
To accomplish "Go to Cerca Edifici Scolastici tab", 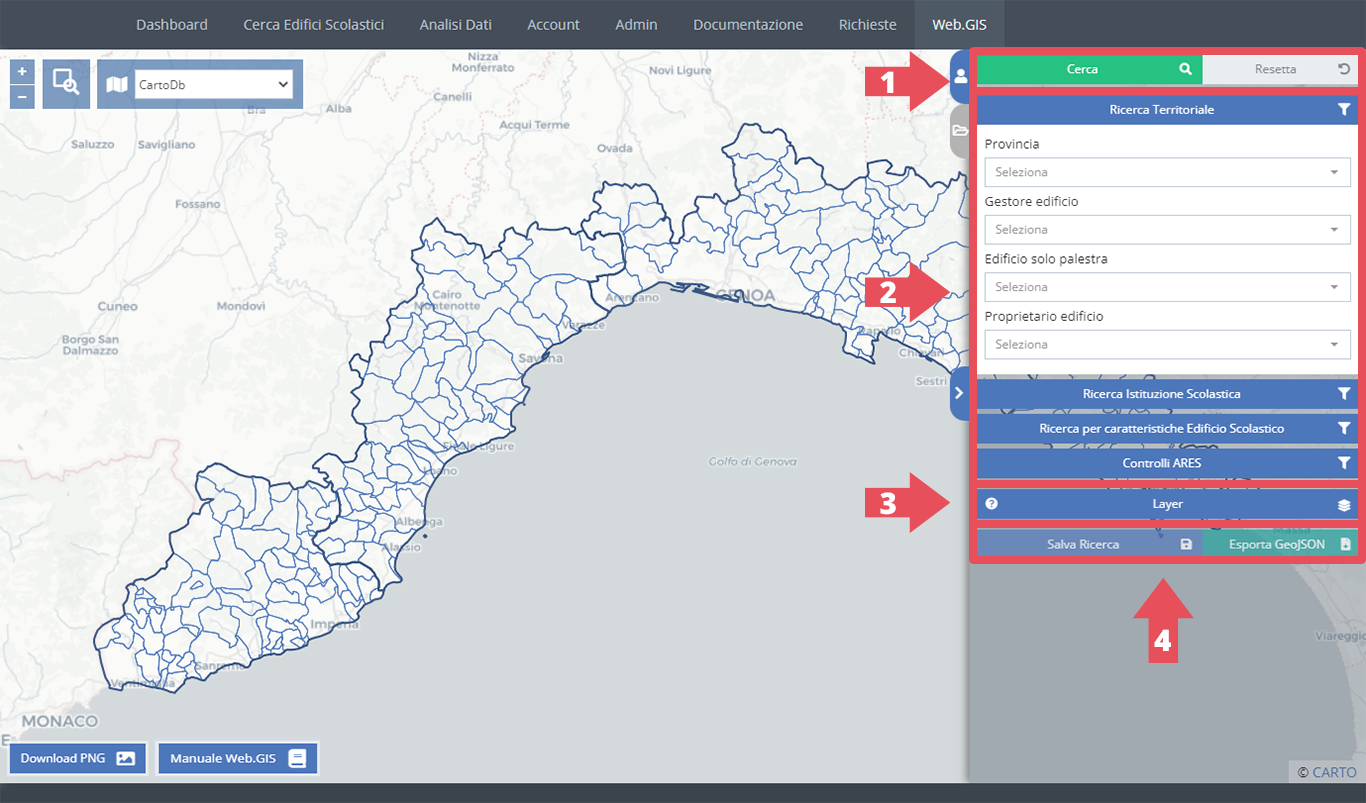I will (313, 24).
